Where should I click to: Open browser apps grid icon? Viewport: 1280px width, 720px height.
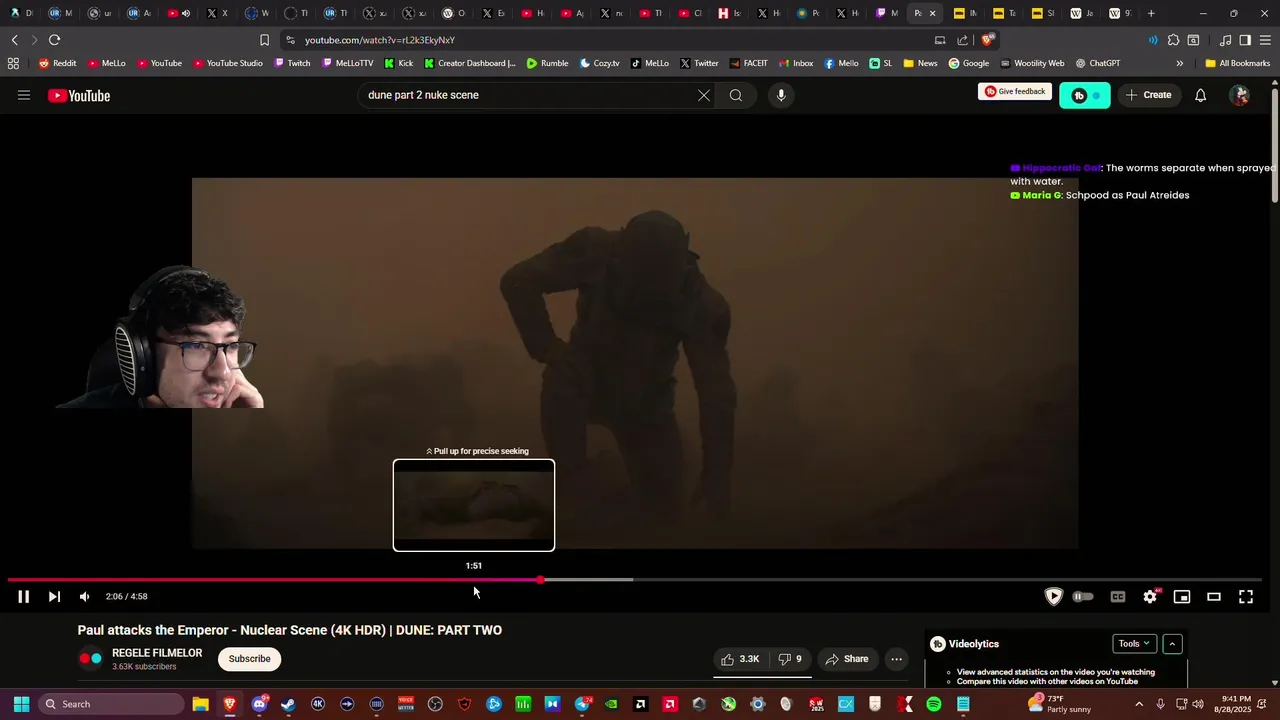click(13, 63)
